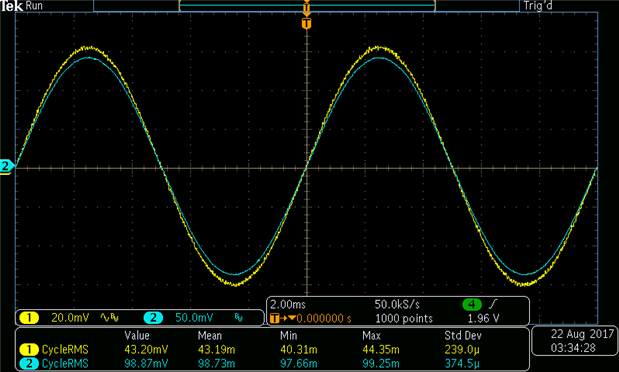The height and width of the screenshot is (372, 619).
Task: Click the rising edge trigger slope icon
Action: 493,304
